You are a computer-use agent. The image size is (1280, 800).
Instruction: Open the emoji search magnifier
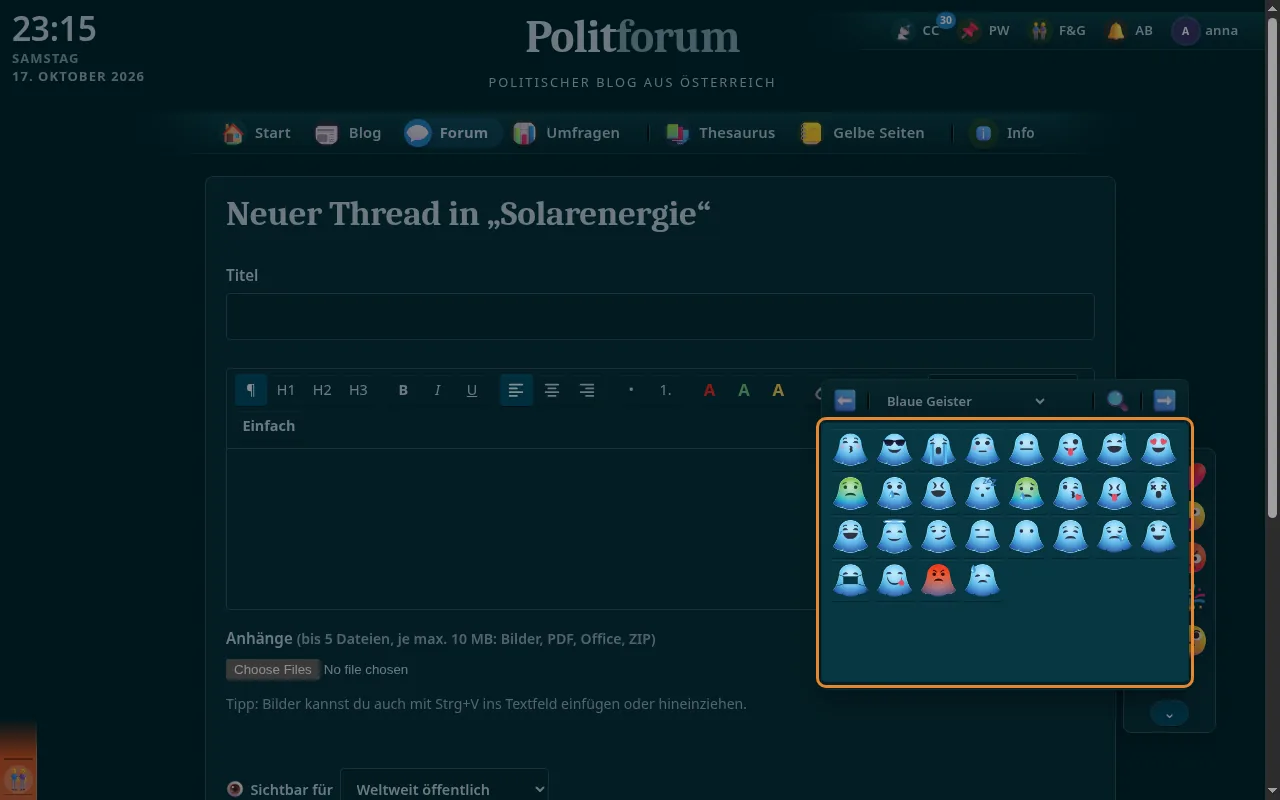1117,401
